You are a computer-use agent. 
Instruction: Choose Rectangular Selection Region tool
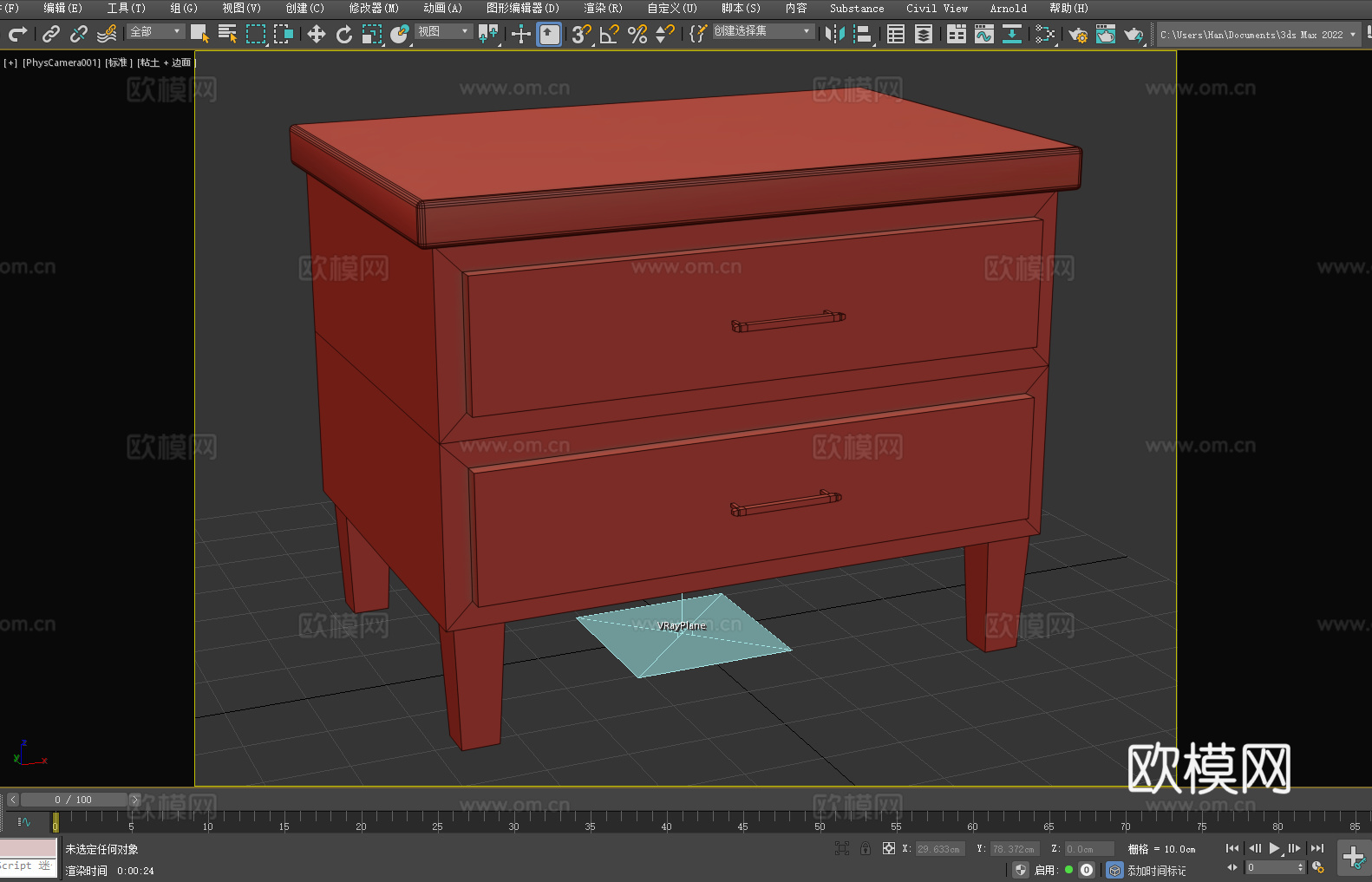(x=255, y=34)
